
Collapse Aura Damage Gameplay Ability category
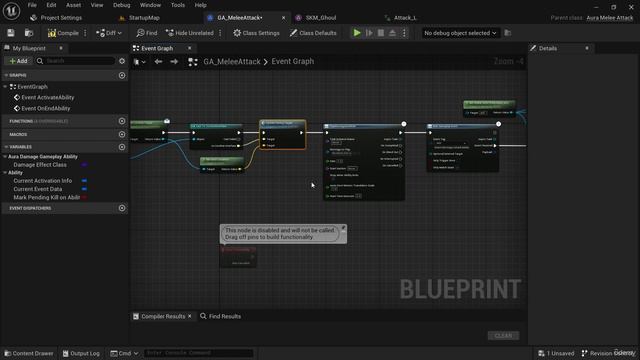pyautogui.click(x=5, y=157)
